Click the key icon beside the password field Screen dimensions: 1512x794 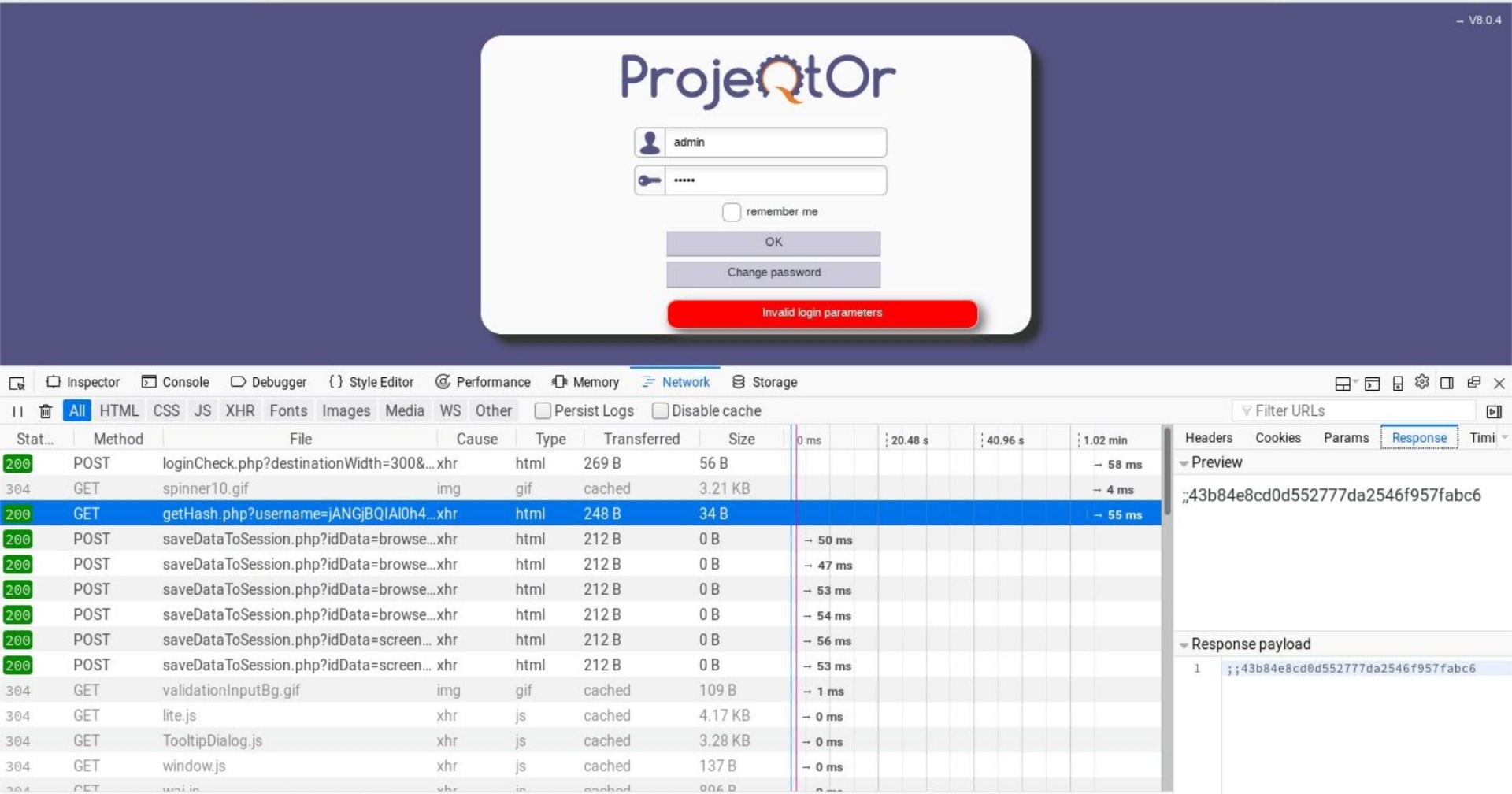click(650, 180)
